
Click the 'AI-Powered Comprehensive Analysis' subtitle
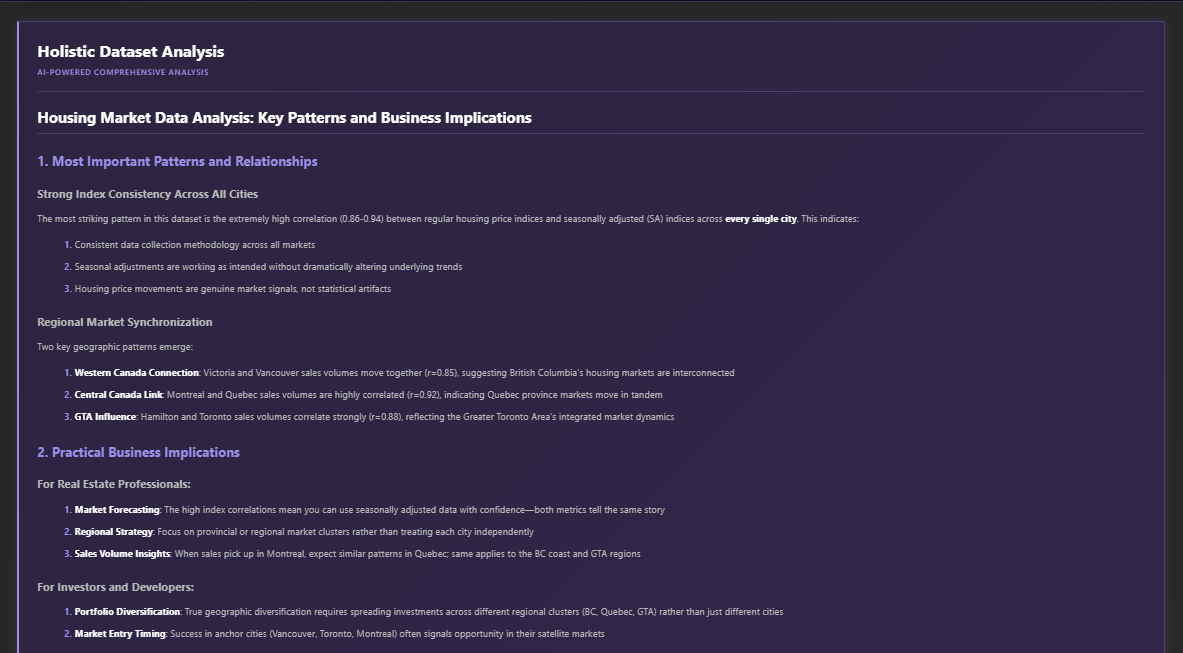(x=122, y=73)
